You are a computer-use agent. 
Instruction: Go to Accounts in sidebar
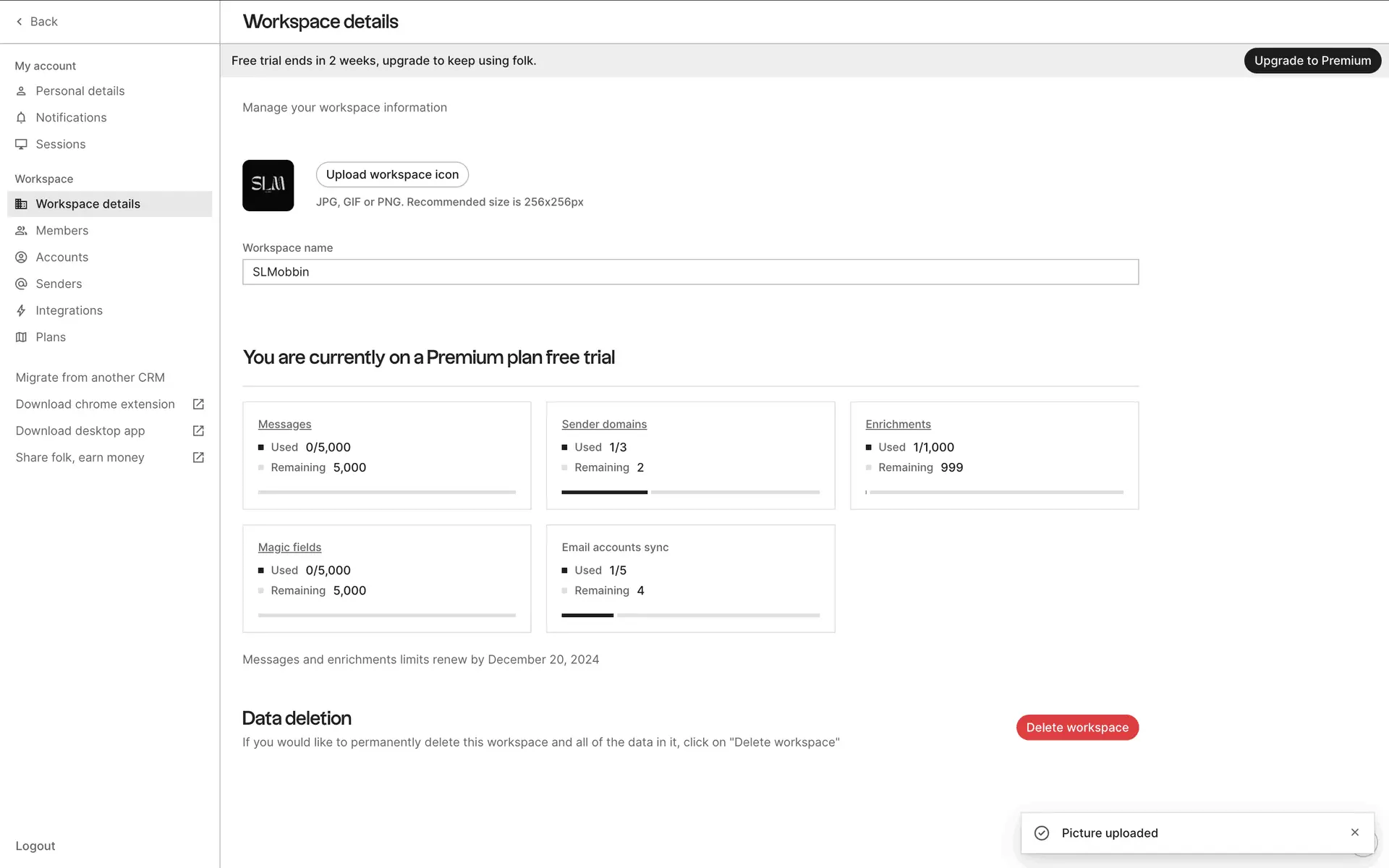61,258
